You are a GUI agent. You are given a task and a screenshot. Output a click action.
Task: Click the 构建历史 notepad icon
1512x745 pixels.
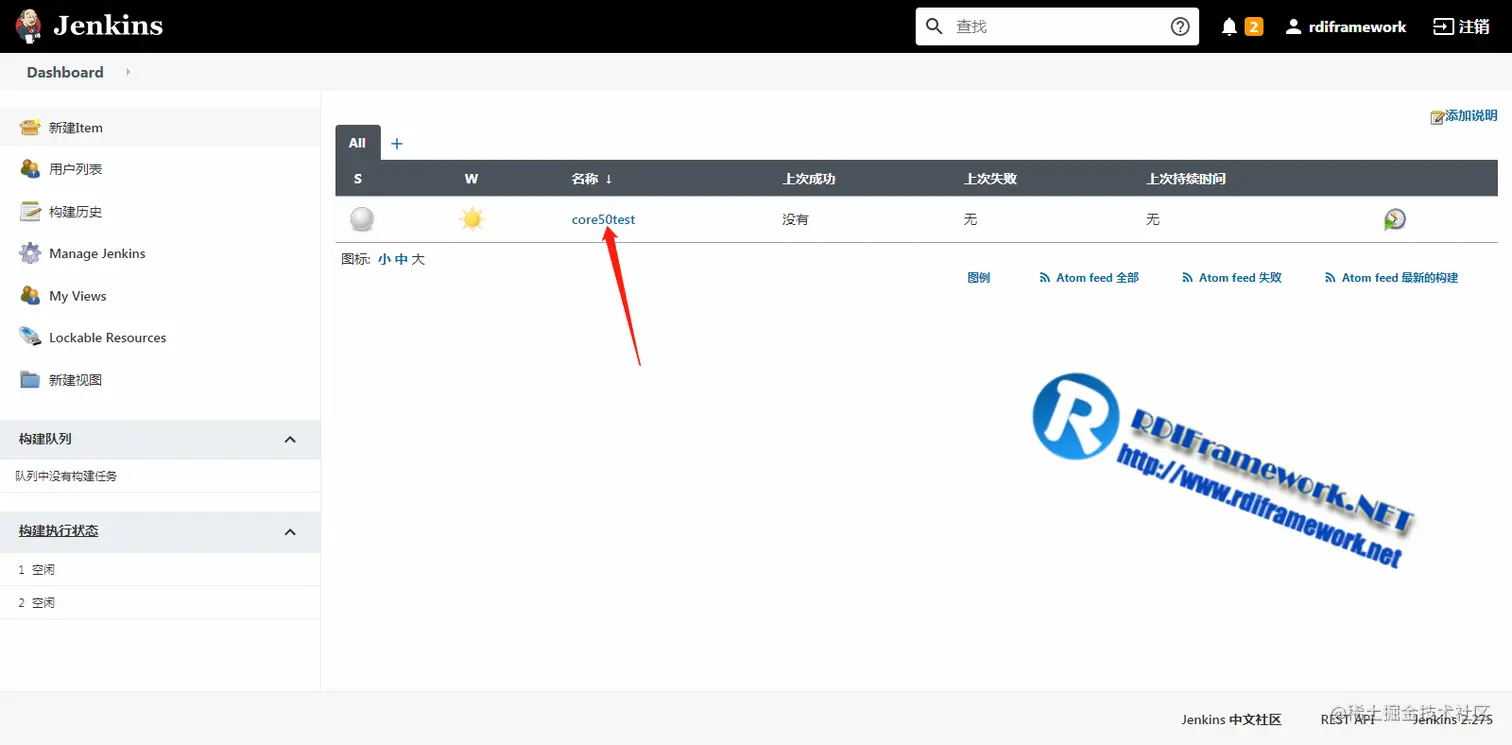(31, 211)
